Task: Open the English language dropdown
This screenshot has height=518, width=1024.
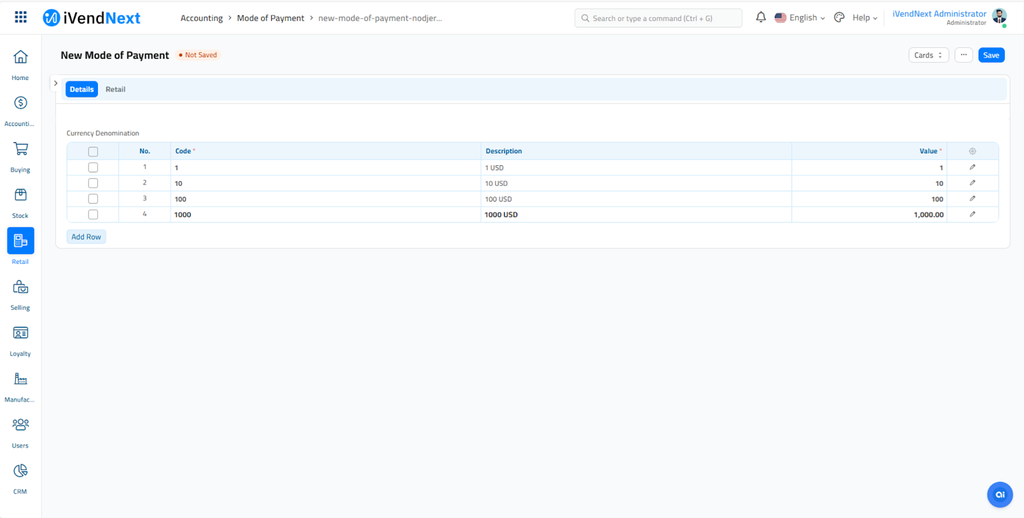Action: (x=800, y=18)
